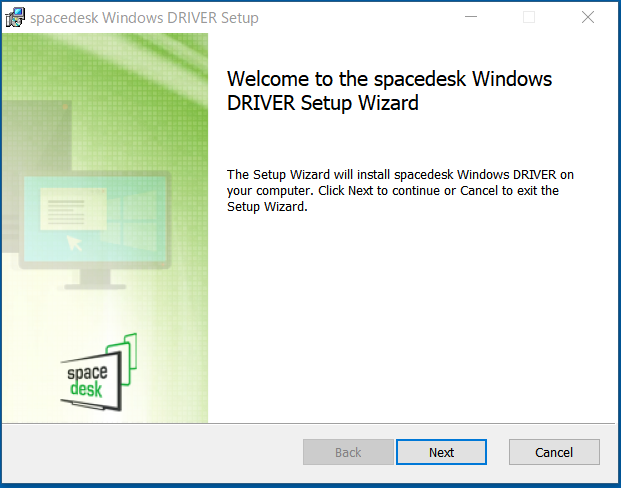The width and height of the screenshot is (621, 488).
Task: Click the monitor illustration on the green banner
Action: (x=94, y=230)
